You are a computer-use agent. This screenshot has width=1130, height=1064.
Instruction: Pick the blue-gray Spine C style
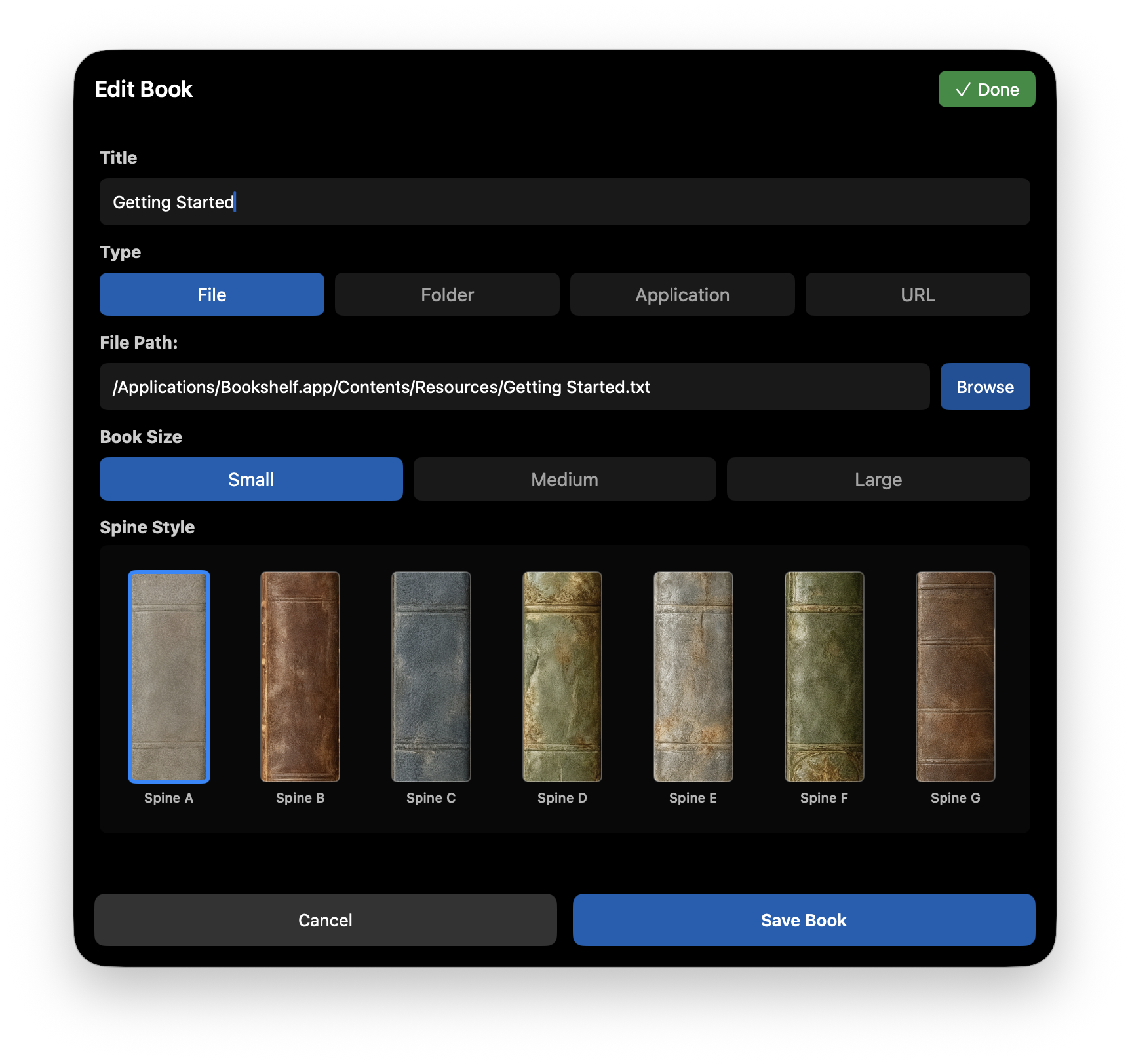point(431,676)
